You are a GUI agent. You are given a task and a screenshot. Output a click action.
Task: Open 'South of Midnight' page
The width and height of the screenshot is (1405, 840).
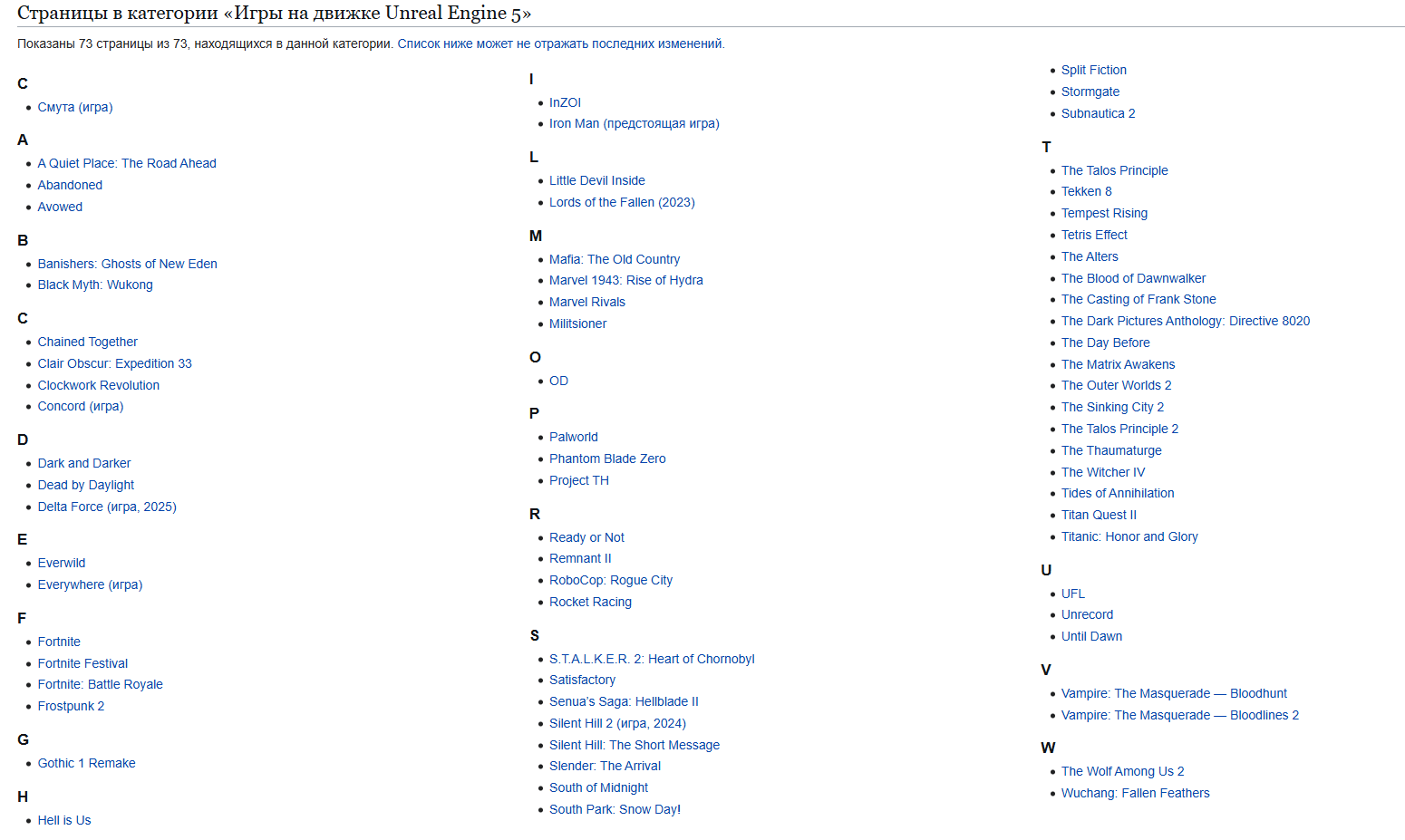[598, 787]
